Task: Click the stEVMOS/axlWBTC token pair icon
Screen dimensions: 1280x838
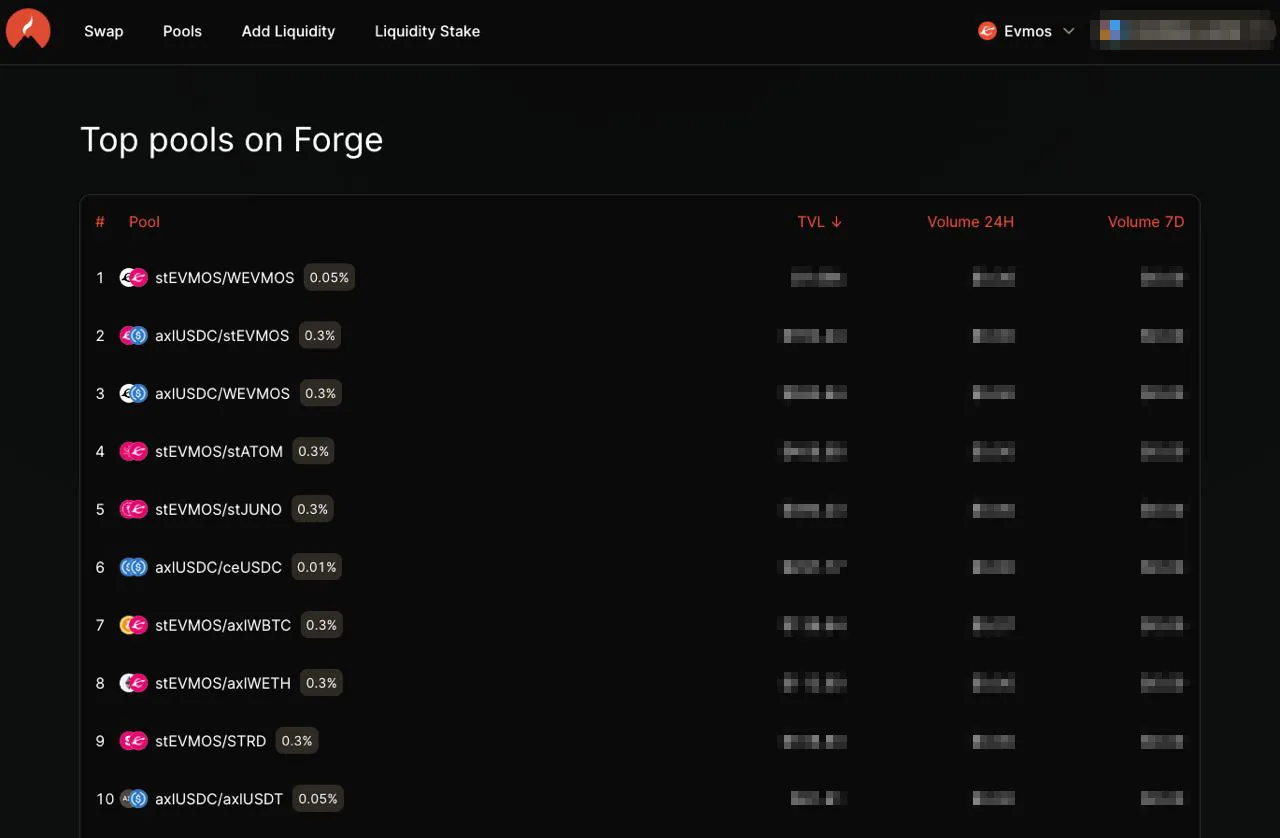Action: pyautogui.click(x=133, y=625)
